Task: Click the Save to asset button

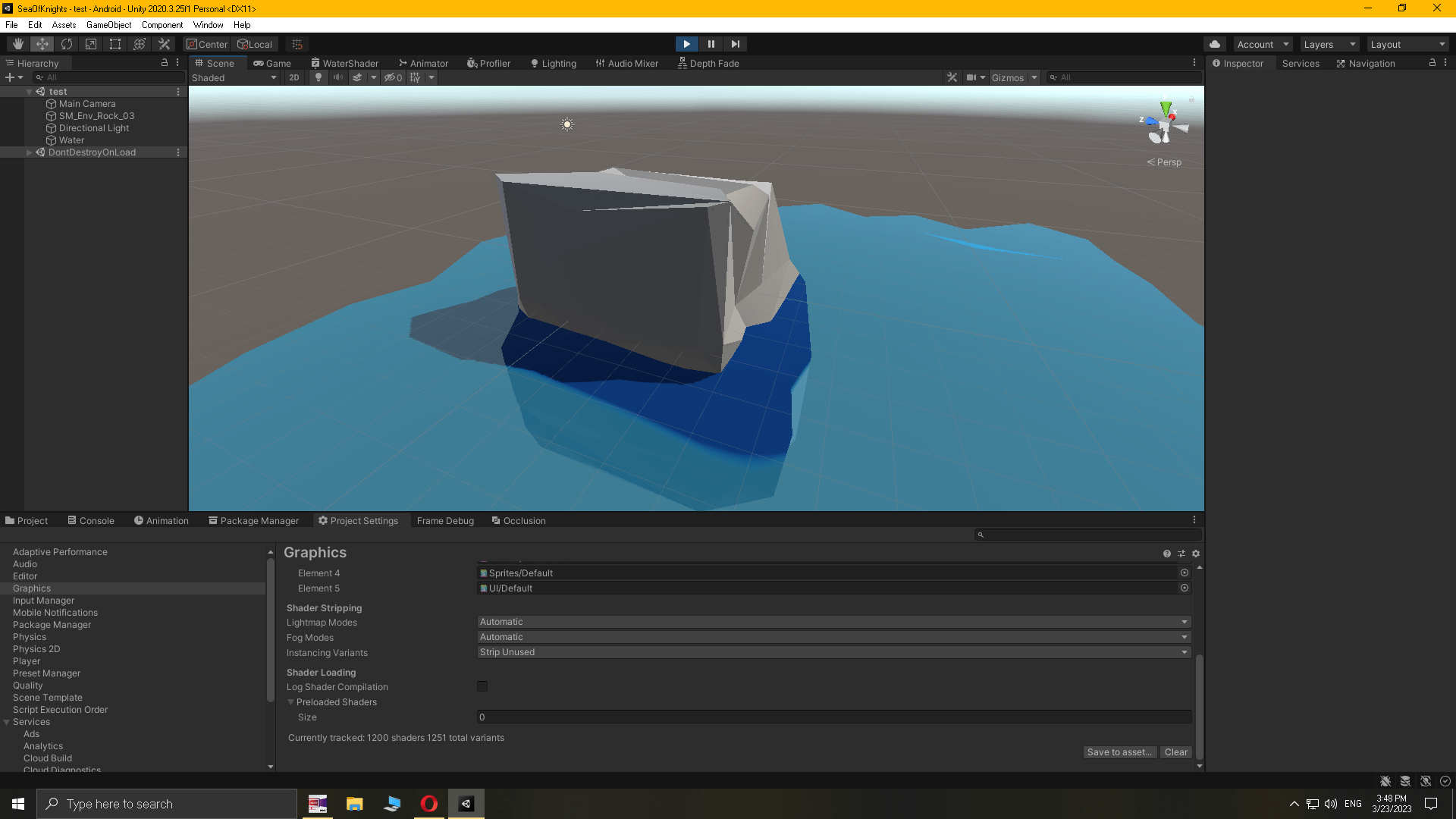Action: click(1119, 752)
